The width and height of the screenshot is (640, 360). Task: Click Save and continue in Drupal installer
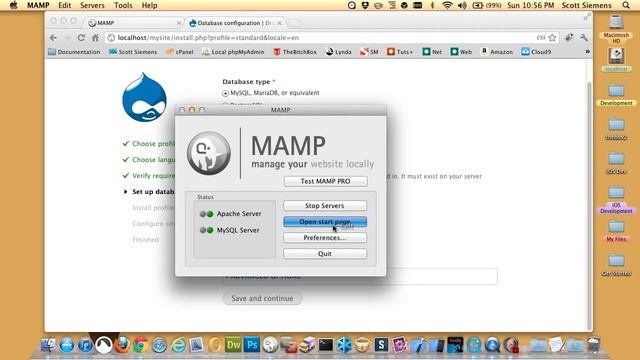coord(262,298)
